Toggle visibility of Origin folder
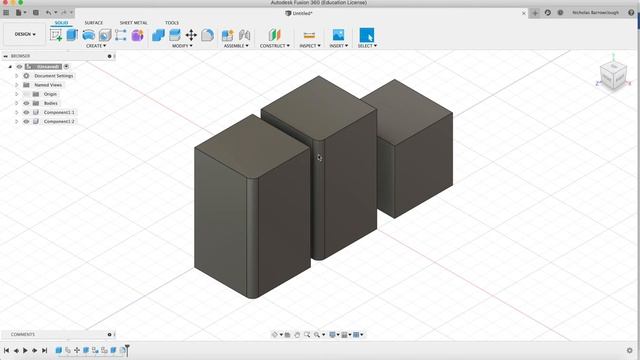 [x=27, y=94]
